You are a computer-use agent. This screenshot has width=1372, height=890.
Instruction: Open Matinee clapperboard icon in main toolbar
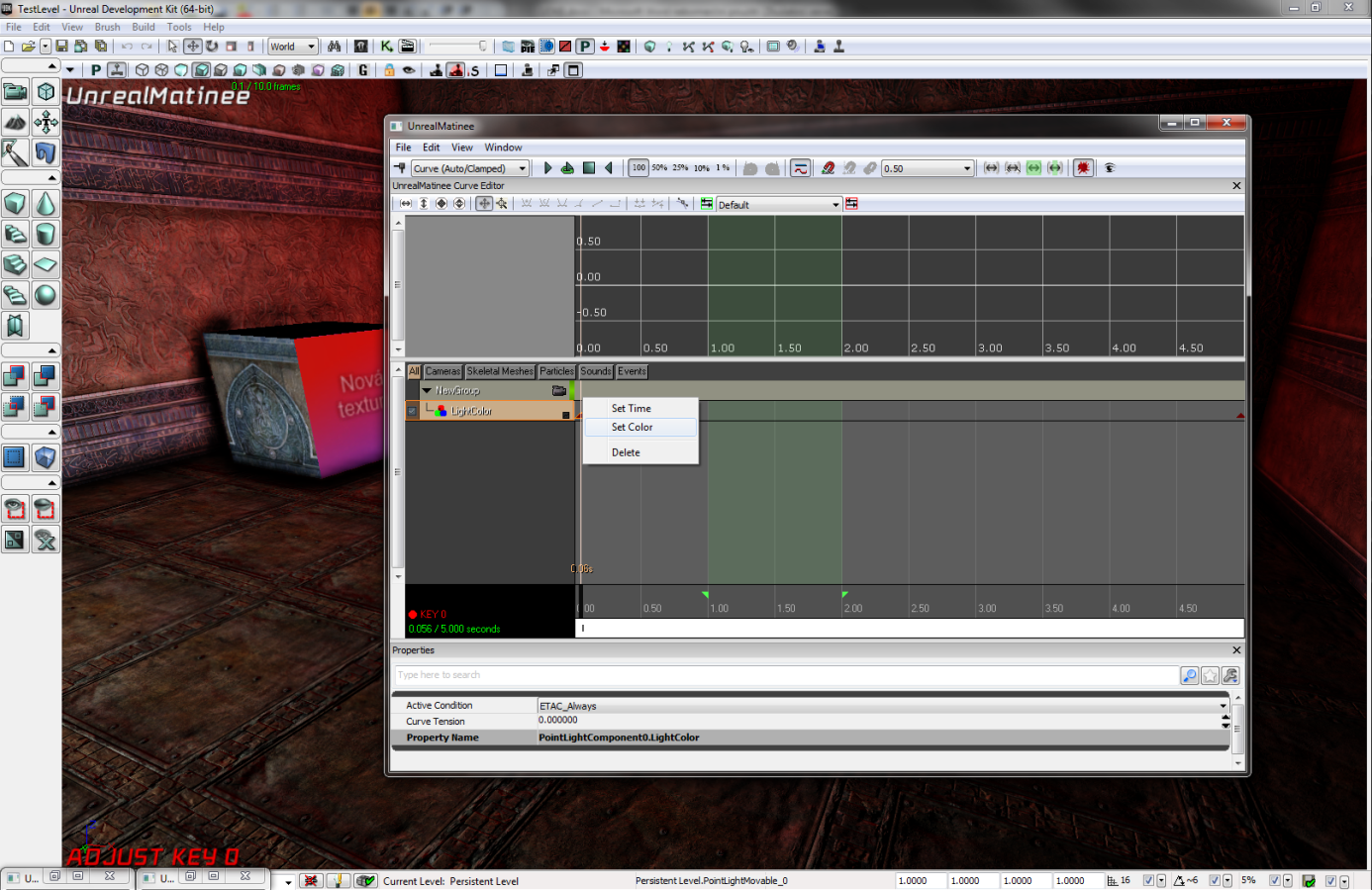click(407, 47)
